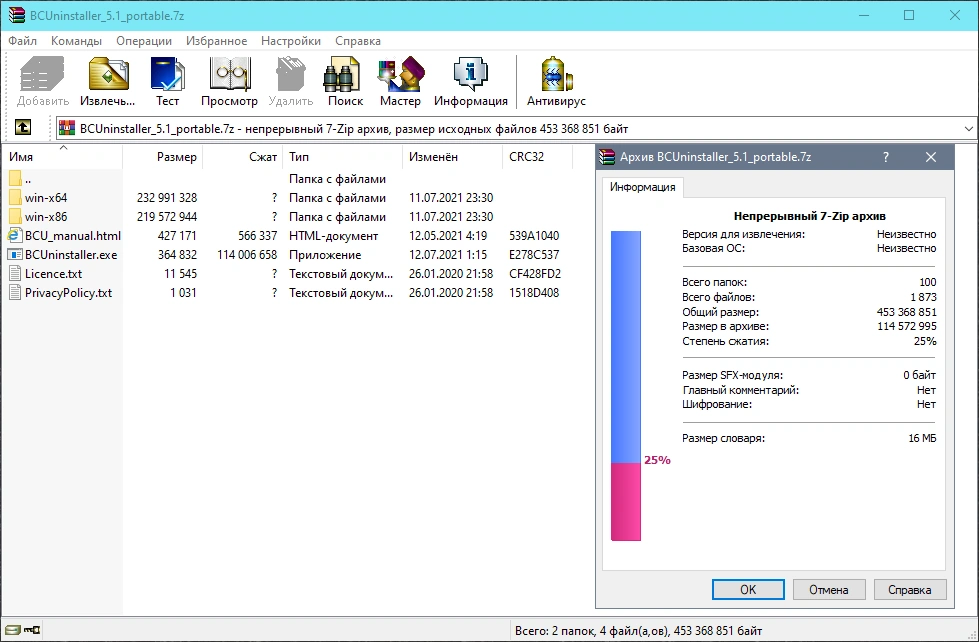
Task: Click the WinRAR title bar app icon
Action: [16, 16]
